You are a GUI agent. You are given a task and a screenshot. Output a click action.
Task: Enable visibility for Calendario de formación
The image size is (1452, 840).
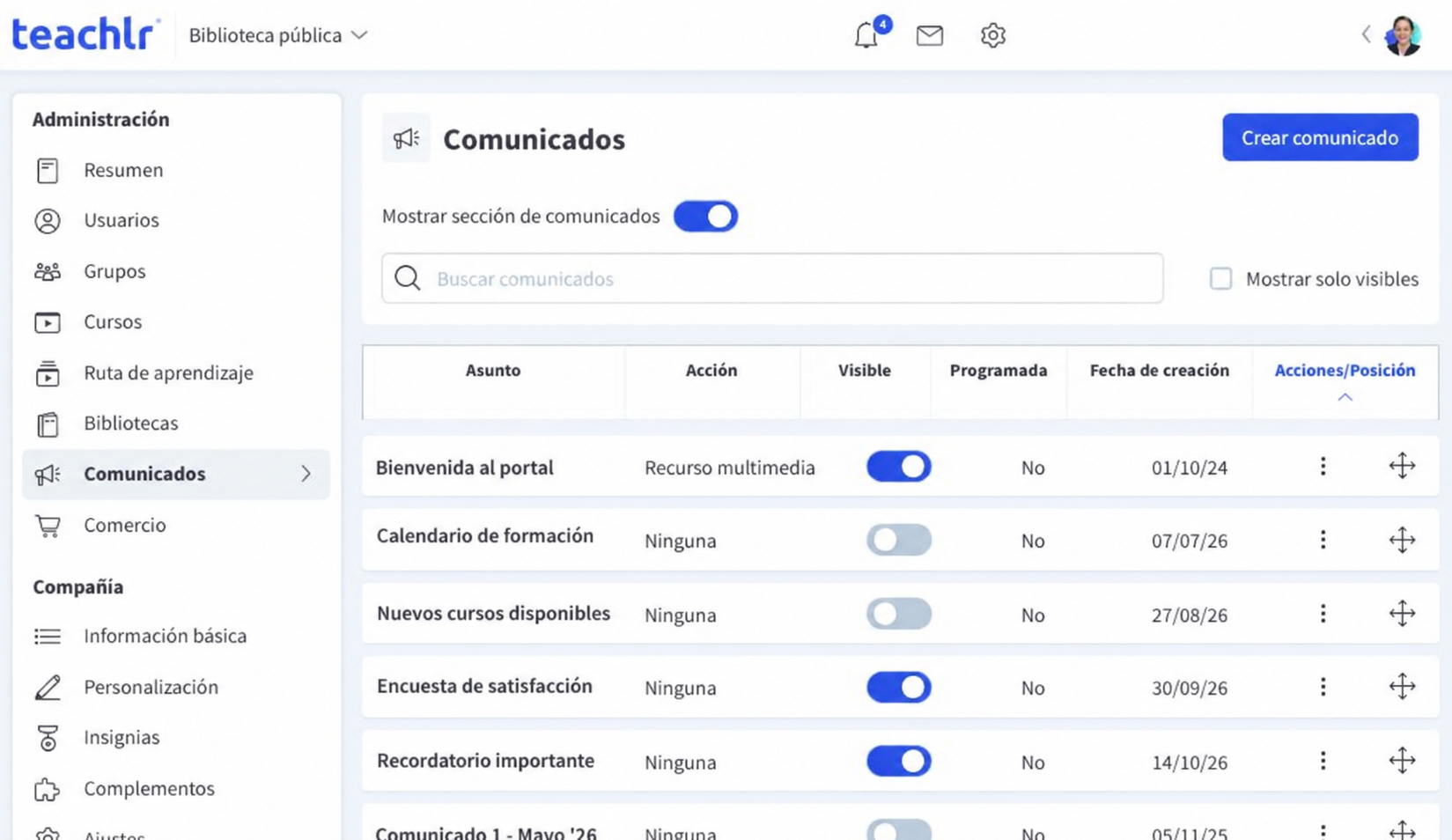pyautogui.click(x=898, y=540)
